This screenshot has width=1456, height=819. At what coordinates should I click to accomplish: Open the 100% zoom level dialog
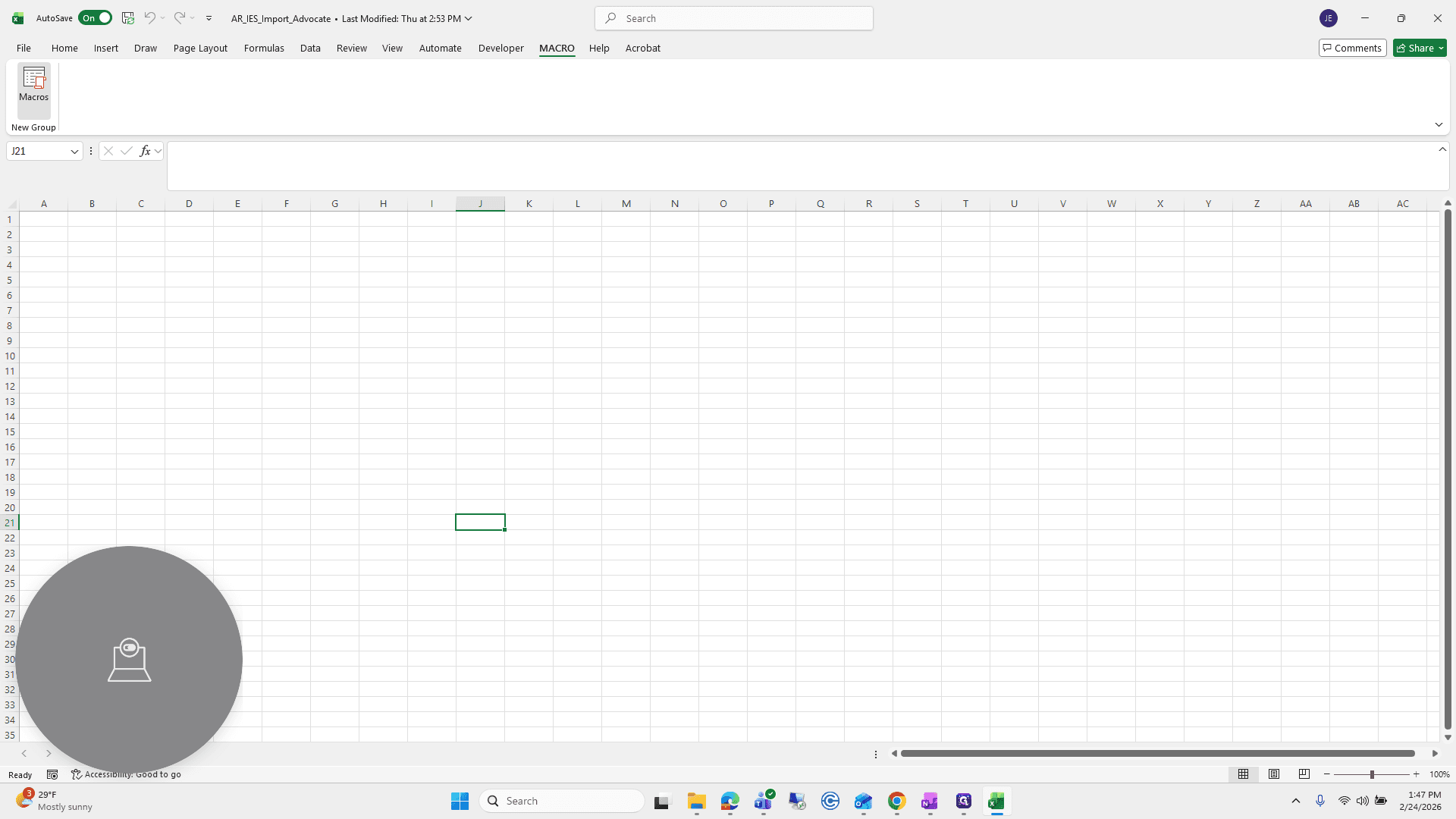[1439, 774]
